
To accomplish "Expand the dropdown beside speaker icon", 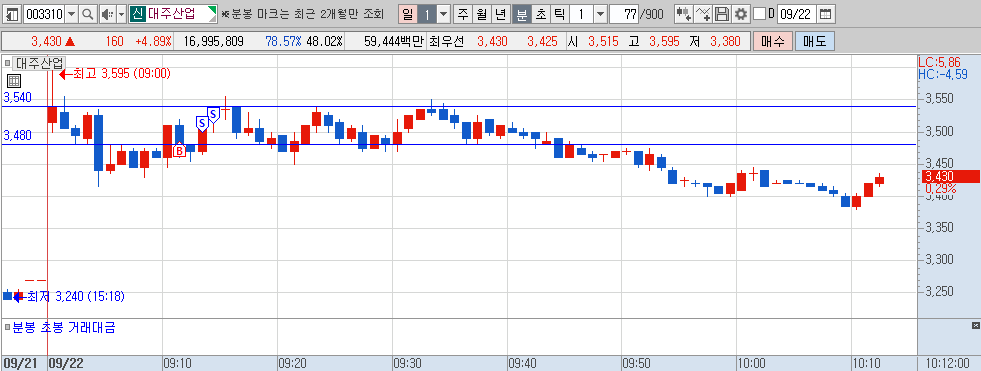I will [x=121, y=14].
